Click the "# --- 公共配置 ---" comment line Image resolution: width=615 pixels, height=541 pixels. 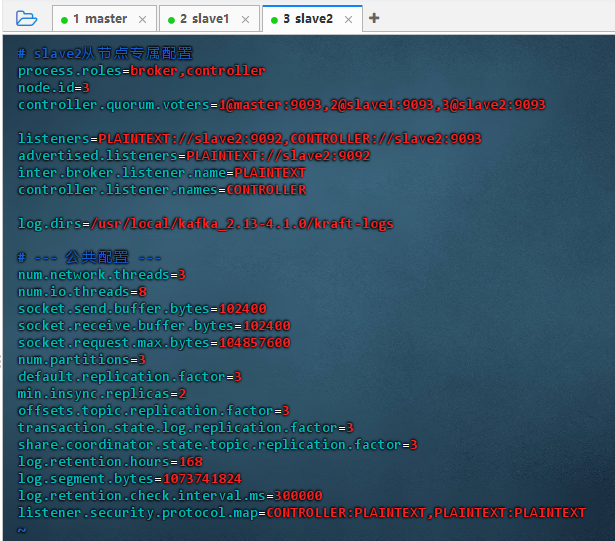[x=89, y=258]
